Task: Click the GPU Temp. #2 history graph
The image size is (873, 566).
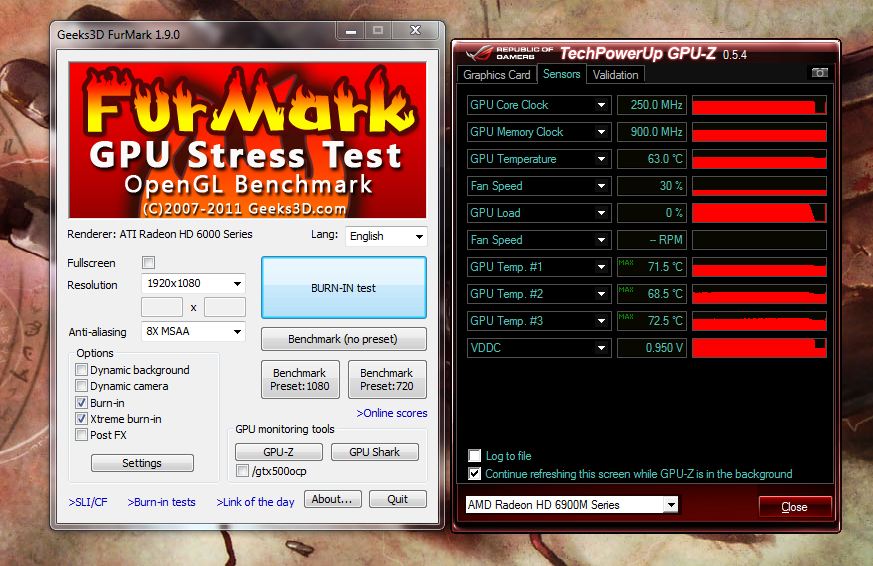Action: [759, 294]
